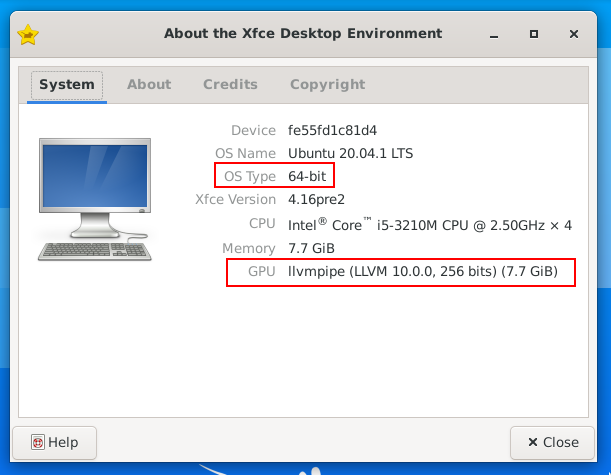Close the window using the title bar X

[574, 34]
